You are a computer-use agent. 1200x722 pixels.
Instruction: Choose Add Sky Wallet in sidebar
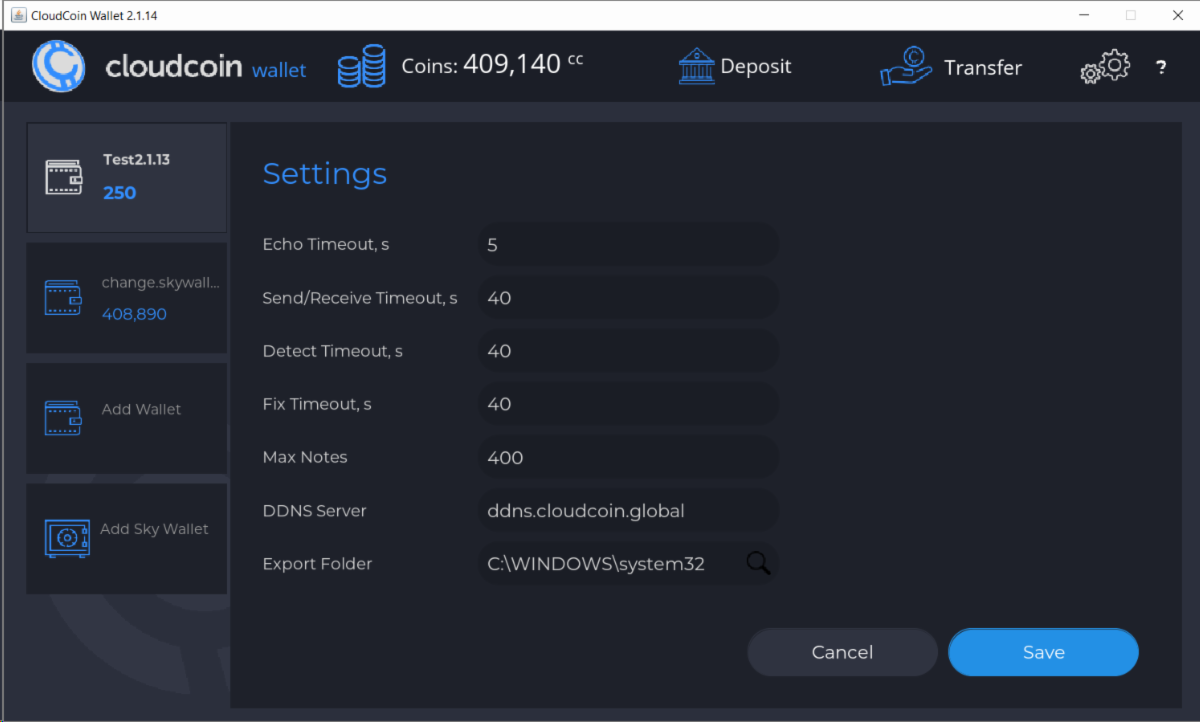click(x=127, y=538)
